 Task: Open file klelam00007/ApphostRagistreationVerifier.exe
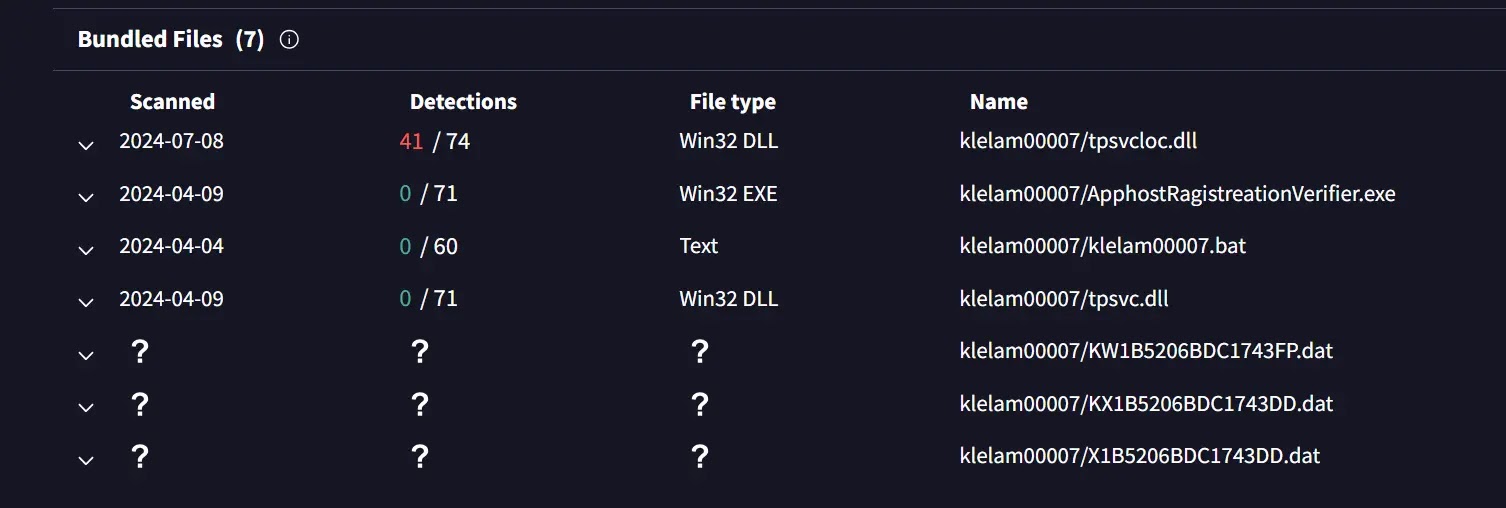click(x=1177, y=194)
